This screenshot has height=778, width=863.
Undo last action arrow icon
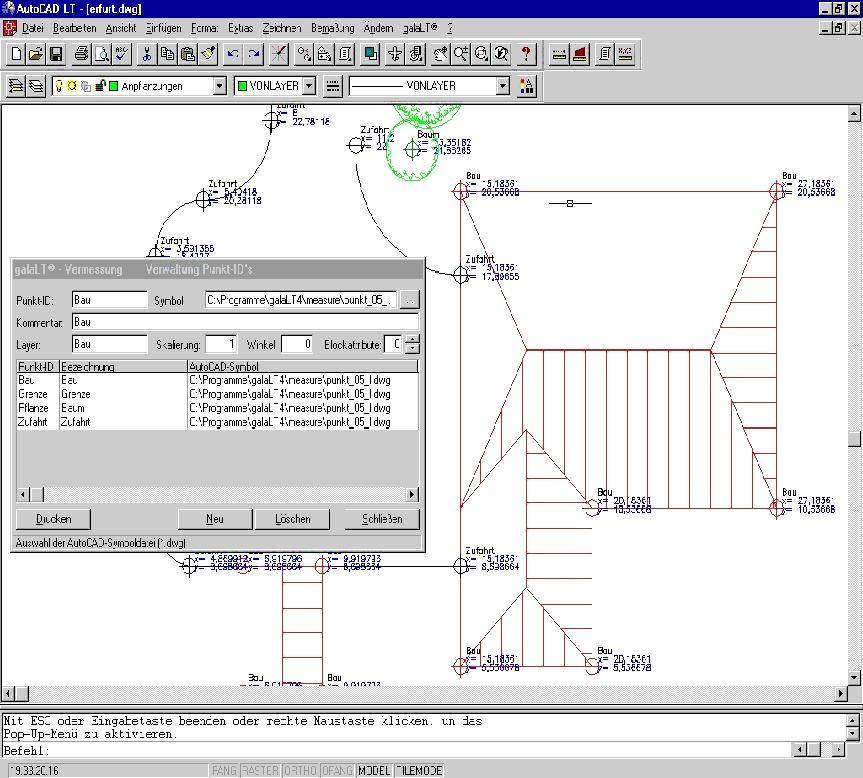(x=233, y=54)
